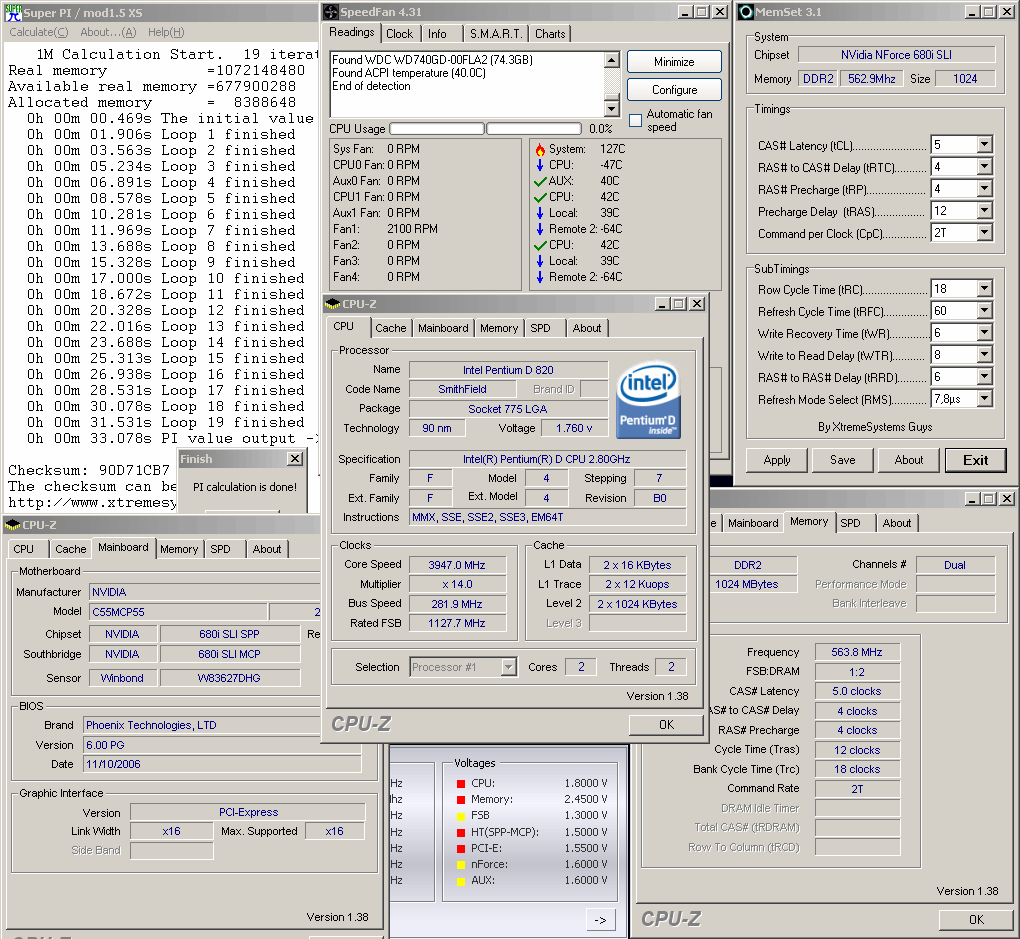Open the Calculate menu in Super PI
This screenshot has height=939, width=1020.
coord(38,32)
